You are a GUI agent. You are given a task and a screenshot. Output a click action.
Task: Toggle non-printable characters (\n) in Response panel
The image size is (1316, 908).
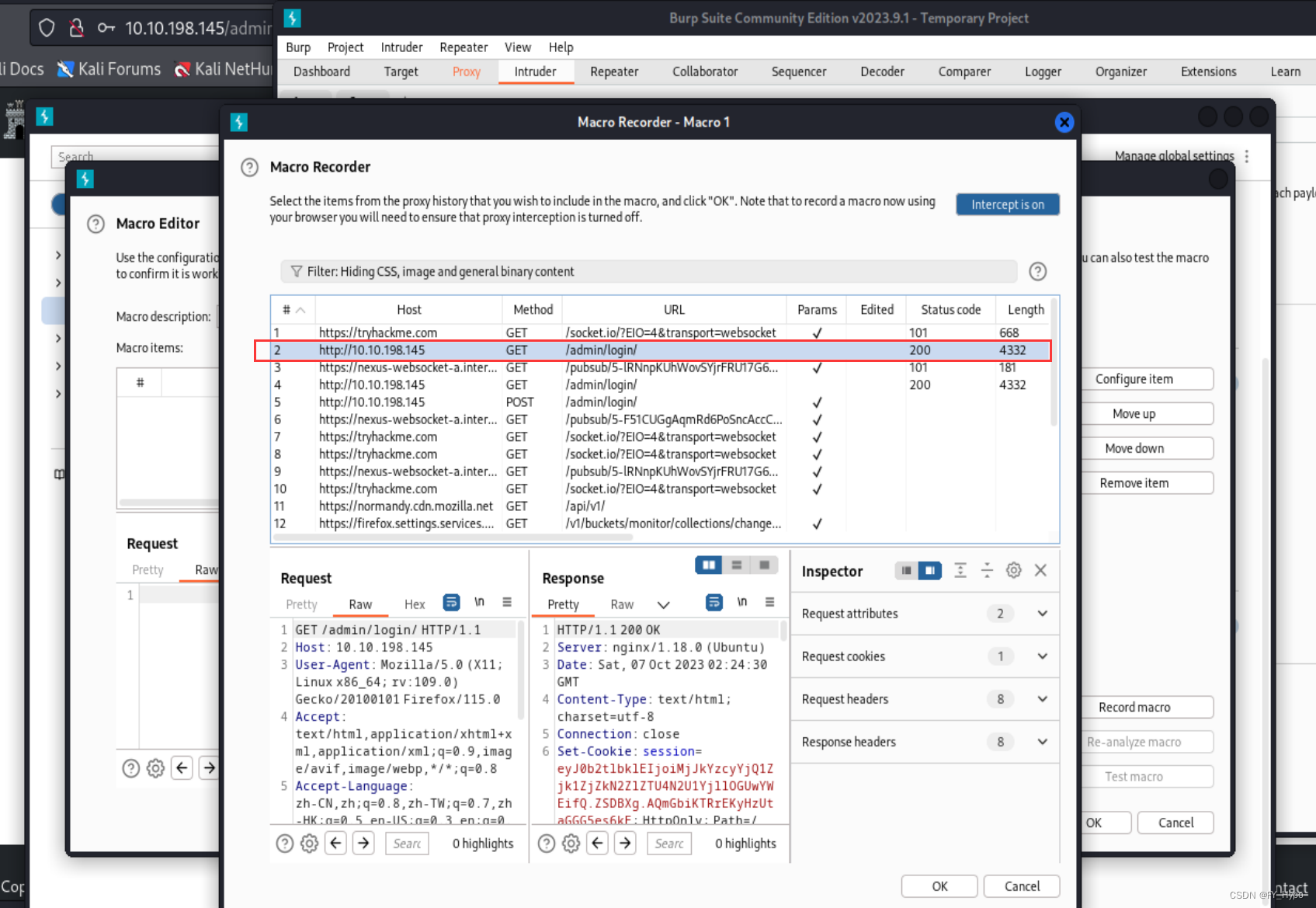[742, 602]
